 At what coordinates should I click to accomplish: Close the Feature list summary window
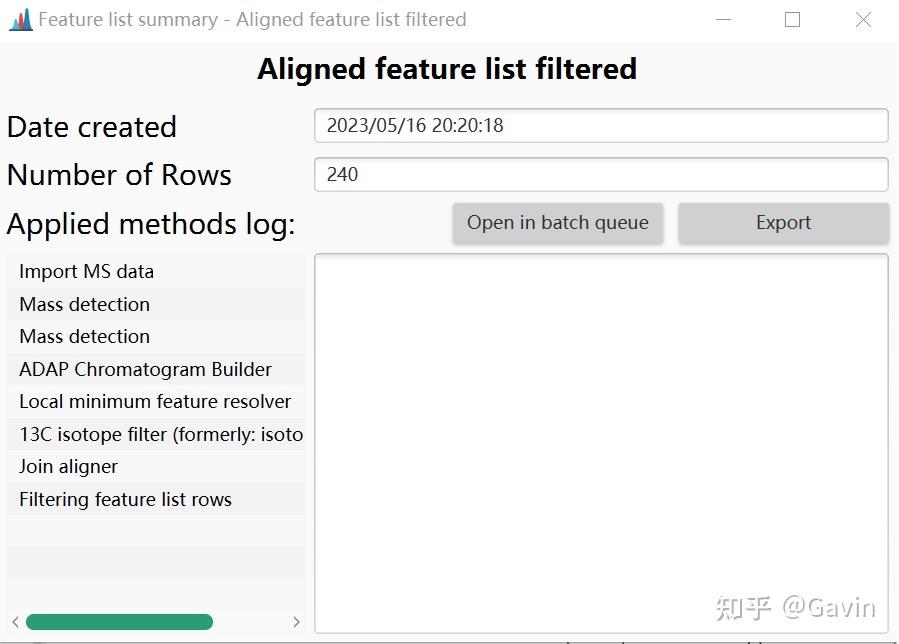(863, 19)
